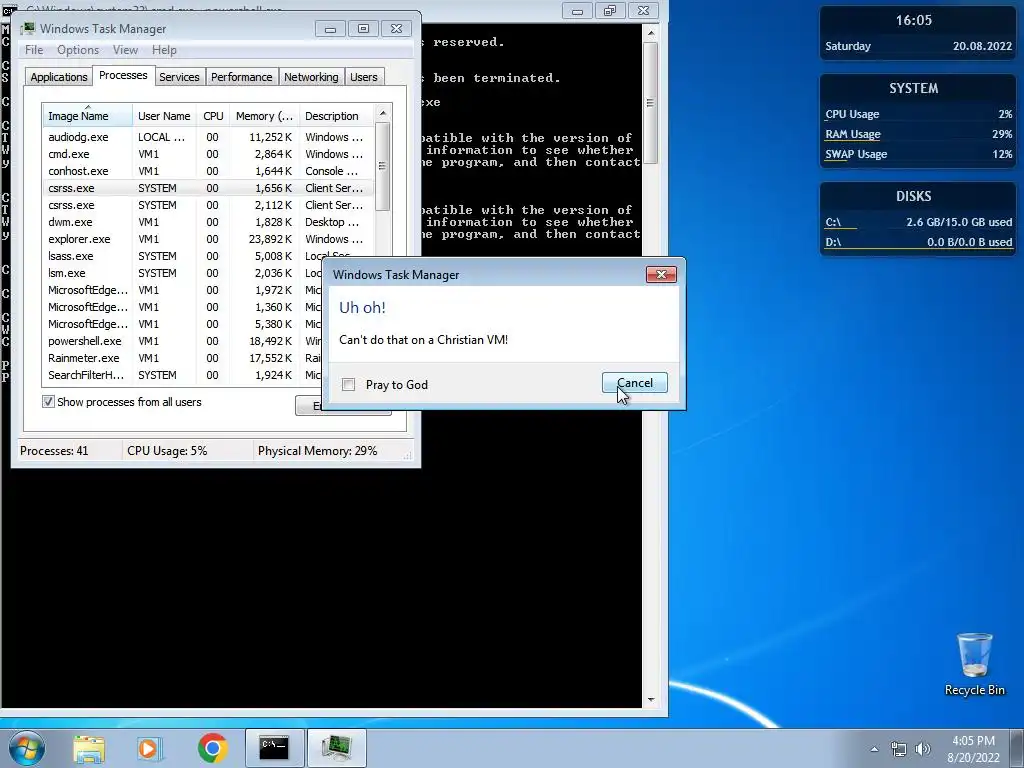Screen dimensions: 1024x768
Task: Launch Windows Media Player taskbar icon
Action: pyautogui.click(x=150, y=748)
